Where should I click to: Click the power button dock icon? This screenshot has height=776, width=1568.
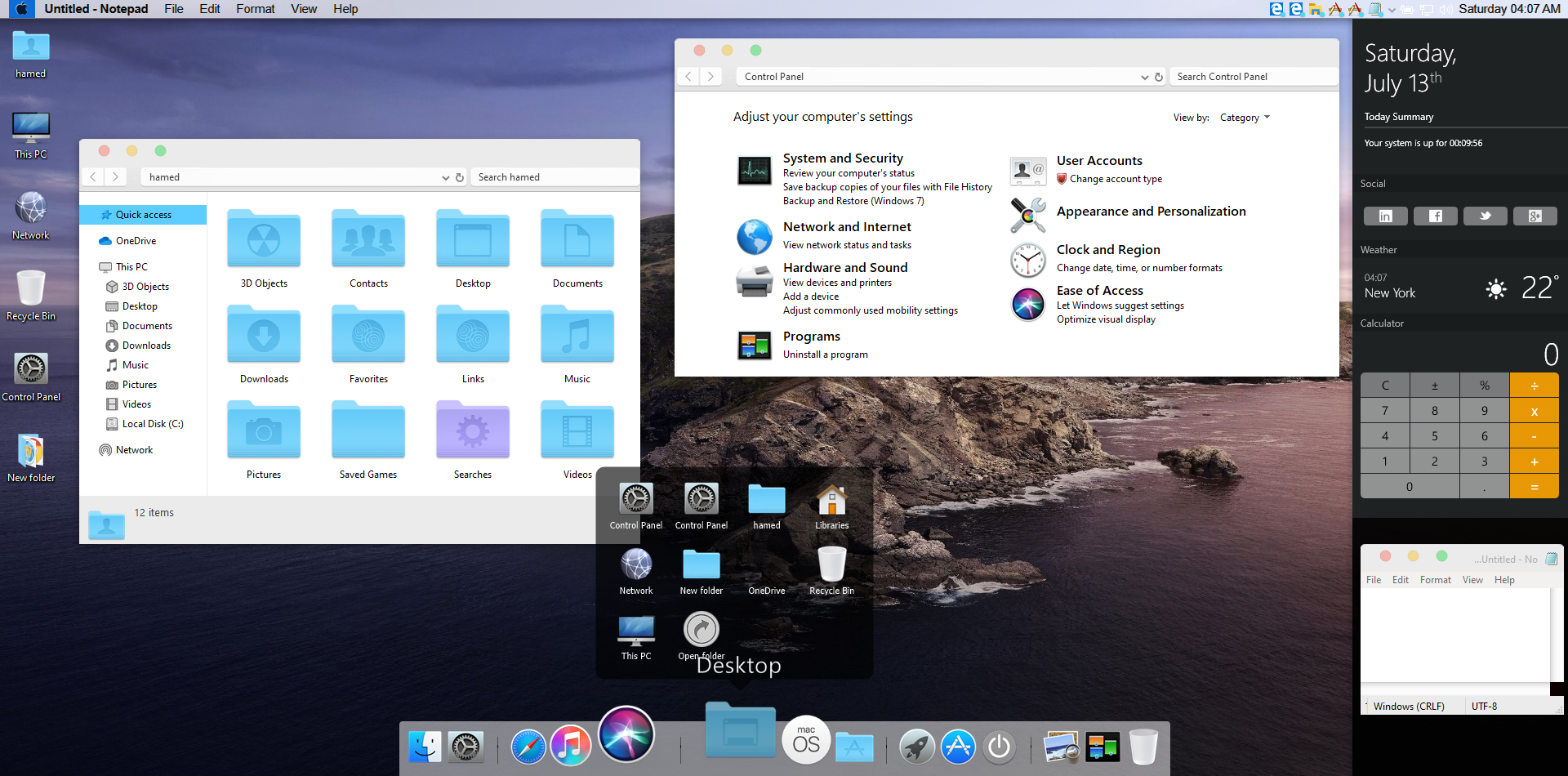point(999,747)
